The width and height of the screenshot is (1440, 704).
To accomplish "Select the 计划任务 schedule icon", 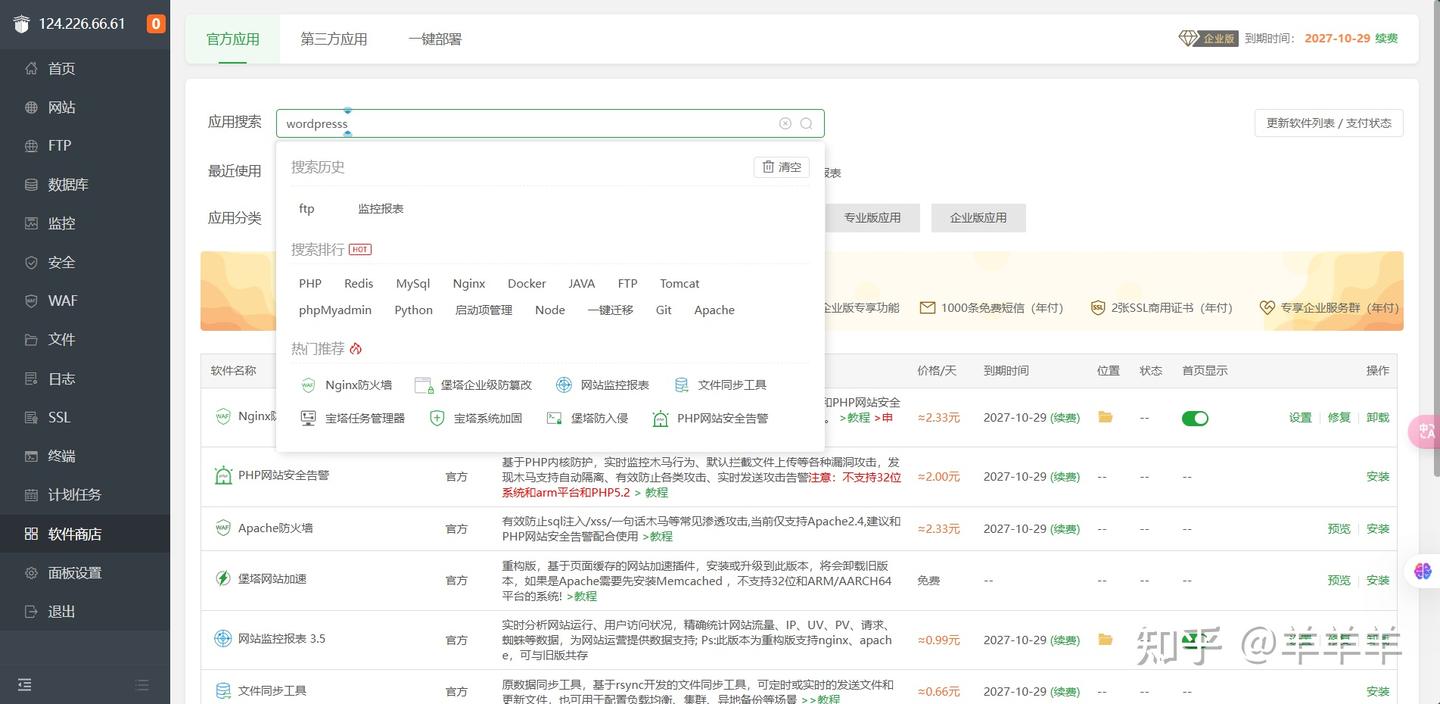I will tap(31, 495).
